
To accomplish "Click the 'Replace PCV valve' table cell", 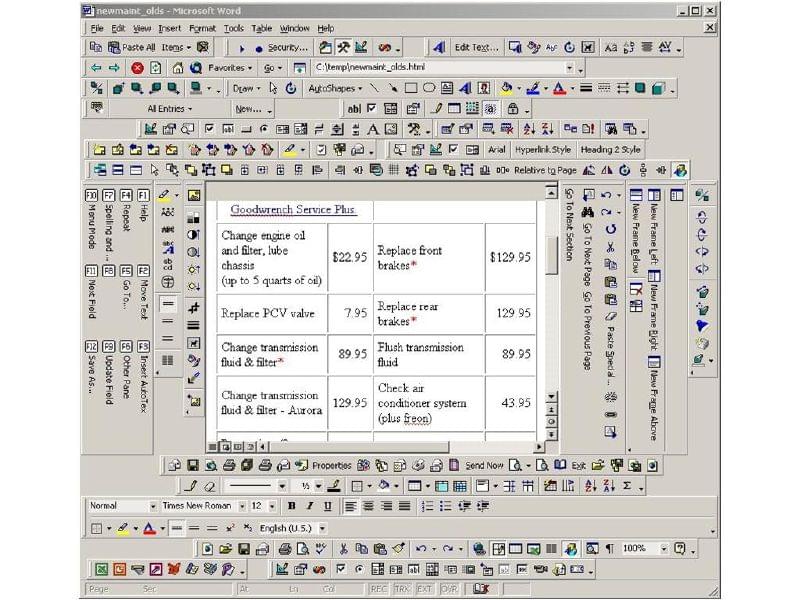I will point(271,314).
